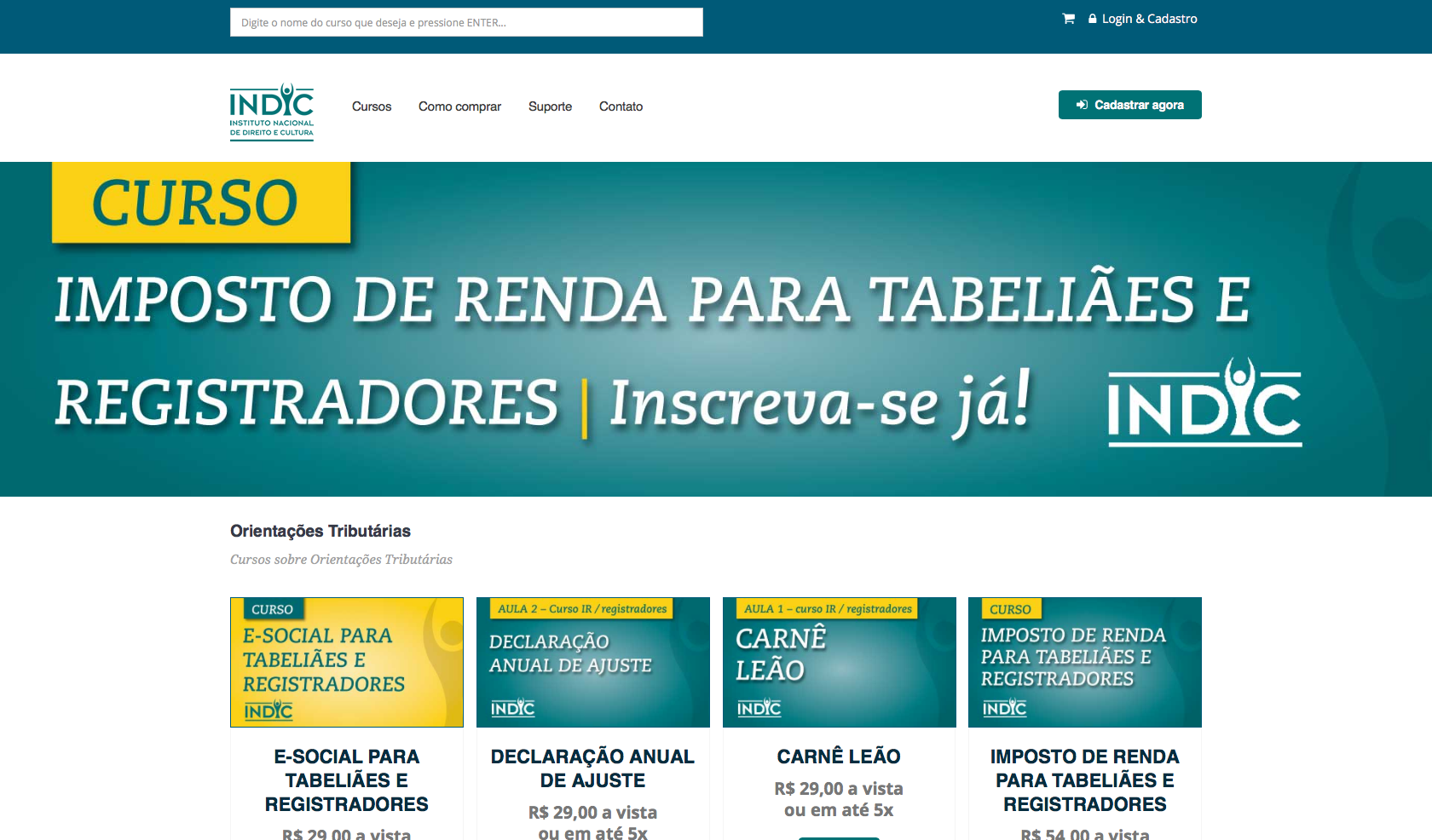The image size is (1432, 840).
Task: Open the Carnê Leão course thumbnail
Action: (x=839, y=662)
